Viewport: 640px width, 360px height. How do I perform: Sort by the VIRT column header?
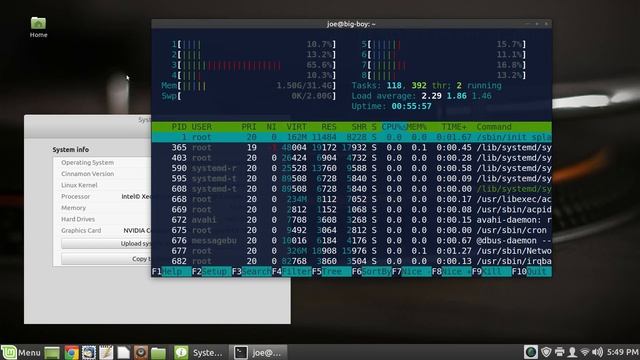(x=296, y=127)
